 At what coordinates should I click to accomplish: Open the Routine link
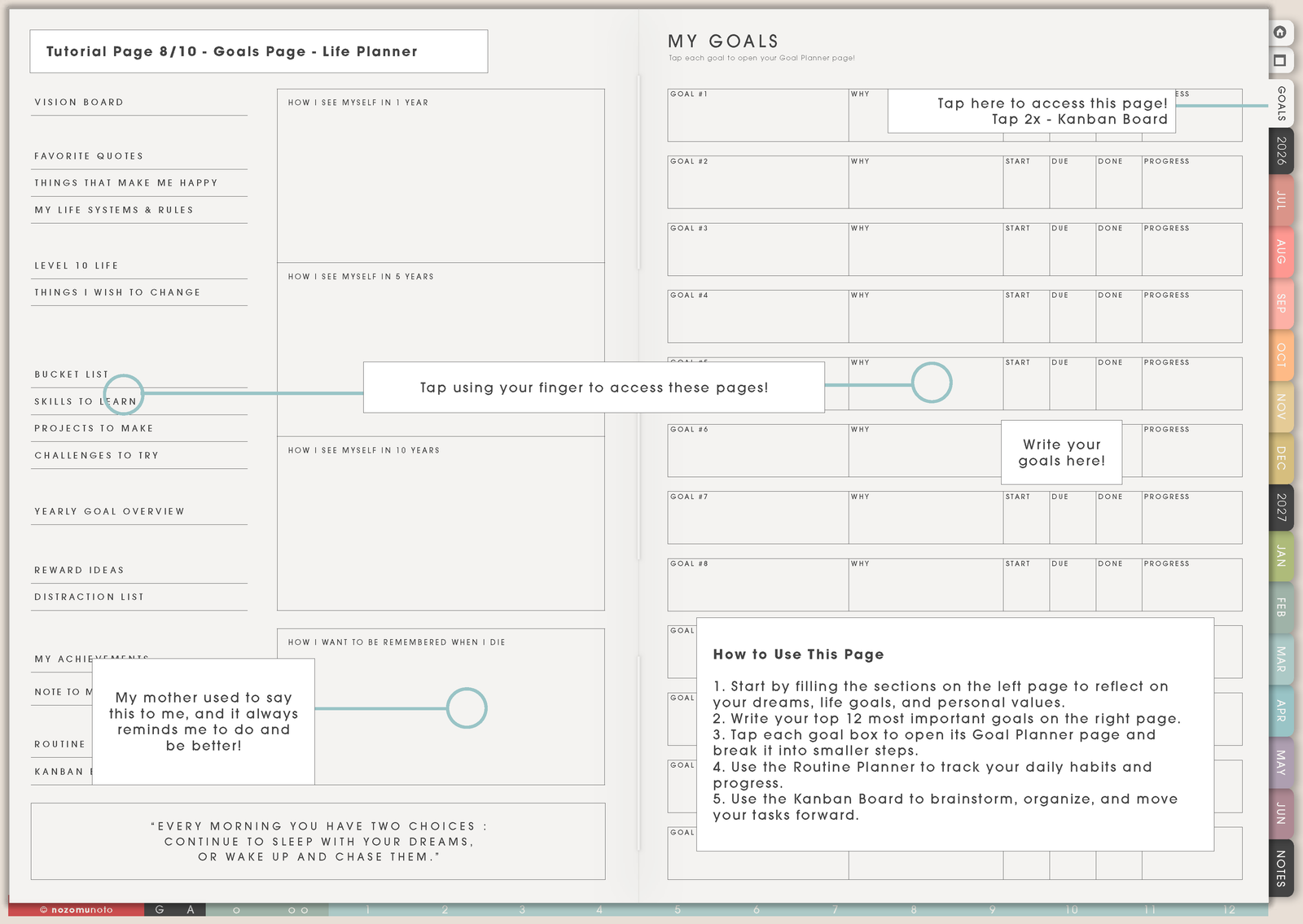61,745
